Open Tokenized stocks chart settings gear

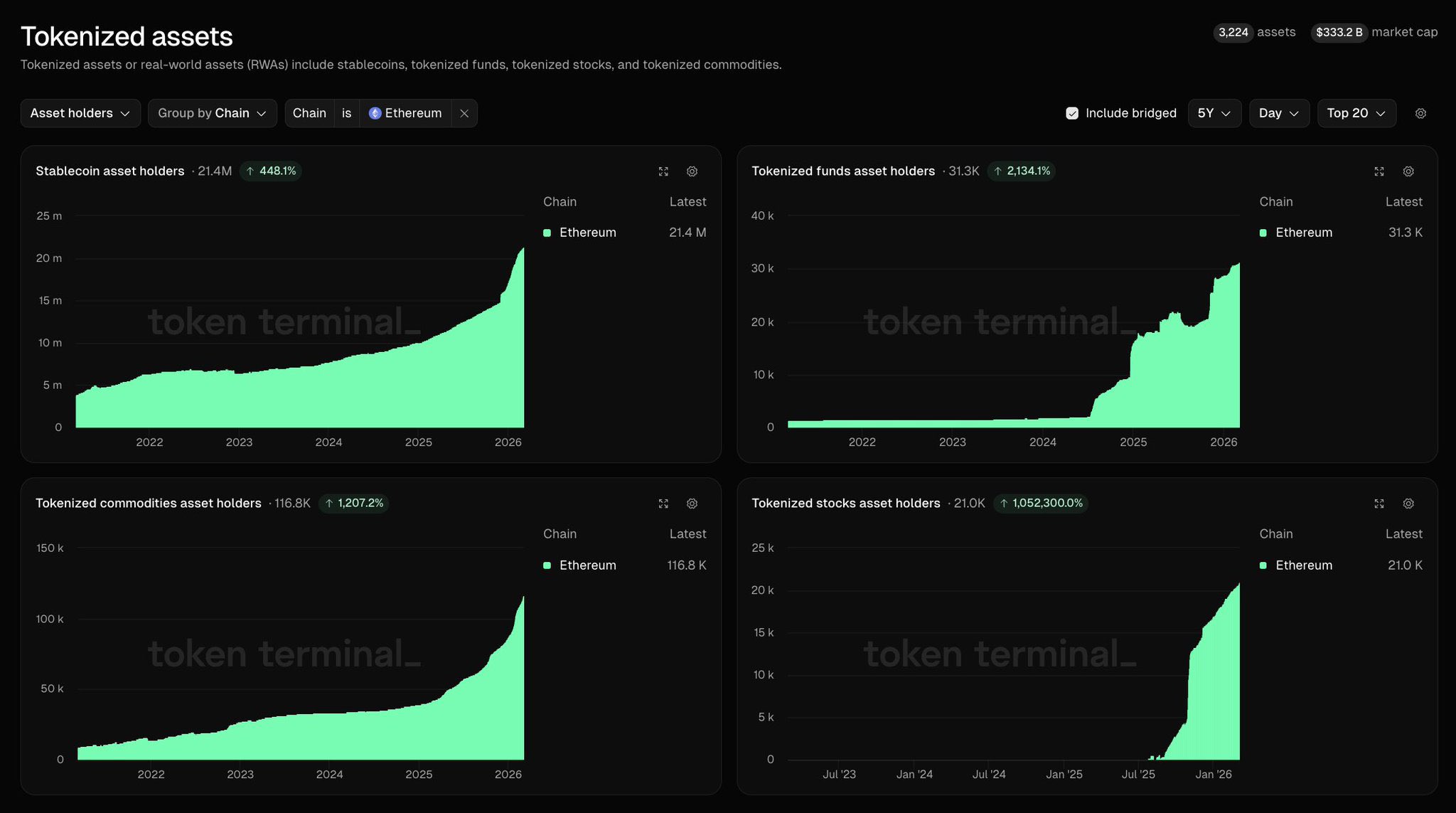pyautogui.click(x=1408, y=504)
